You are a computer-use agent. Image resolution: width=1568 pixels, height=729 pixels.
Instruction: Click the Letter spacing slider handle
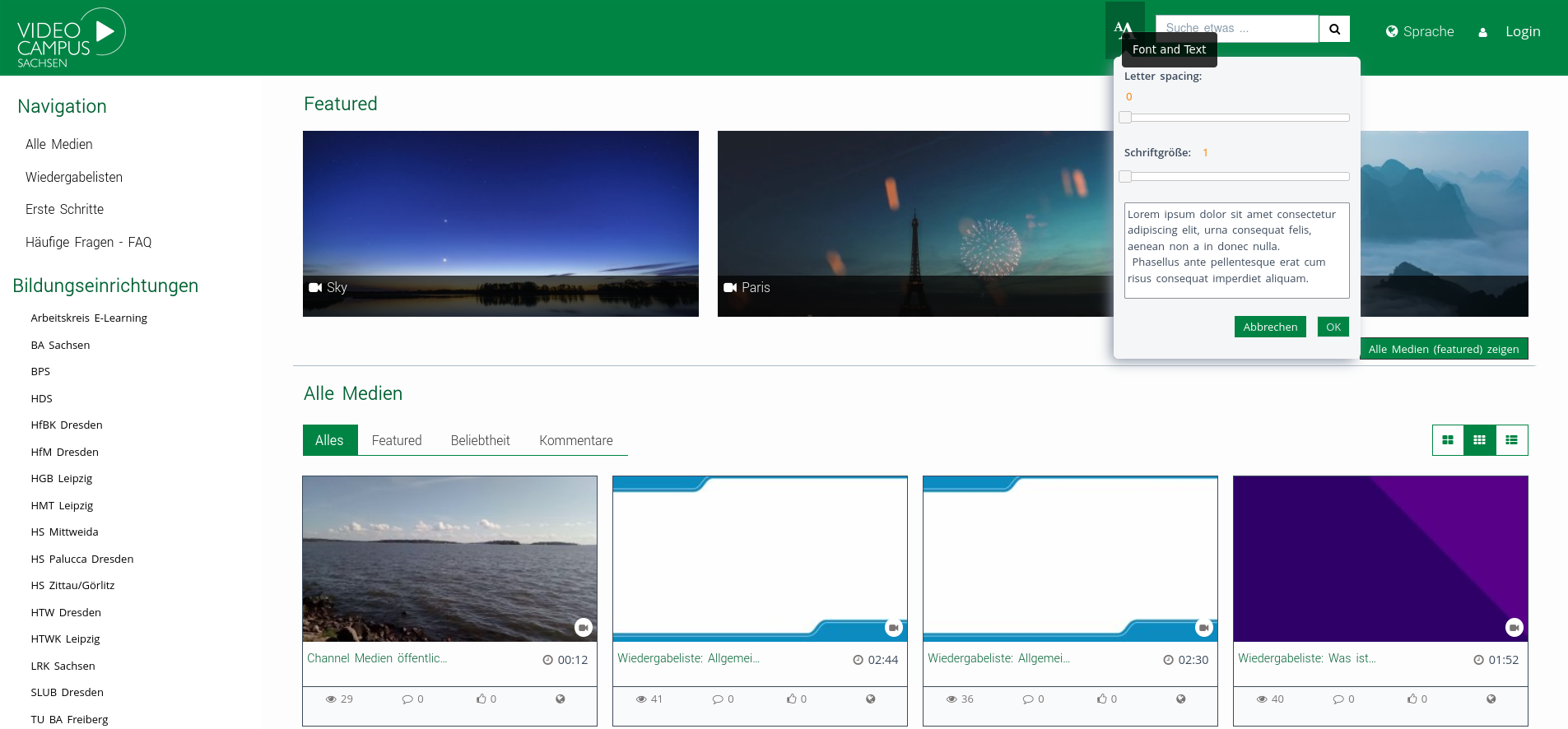click(1125, 118)
